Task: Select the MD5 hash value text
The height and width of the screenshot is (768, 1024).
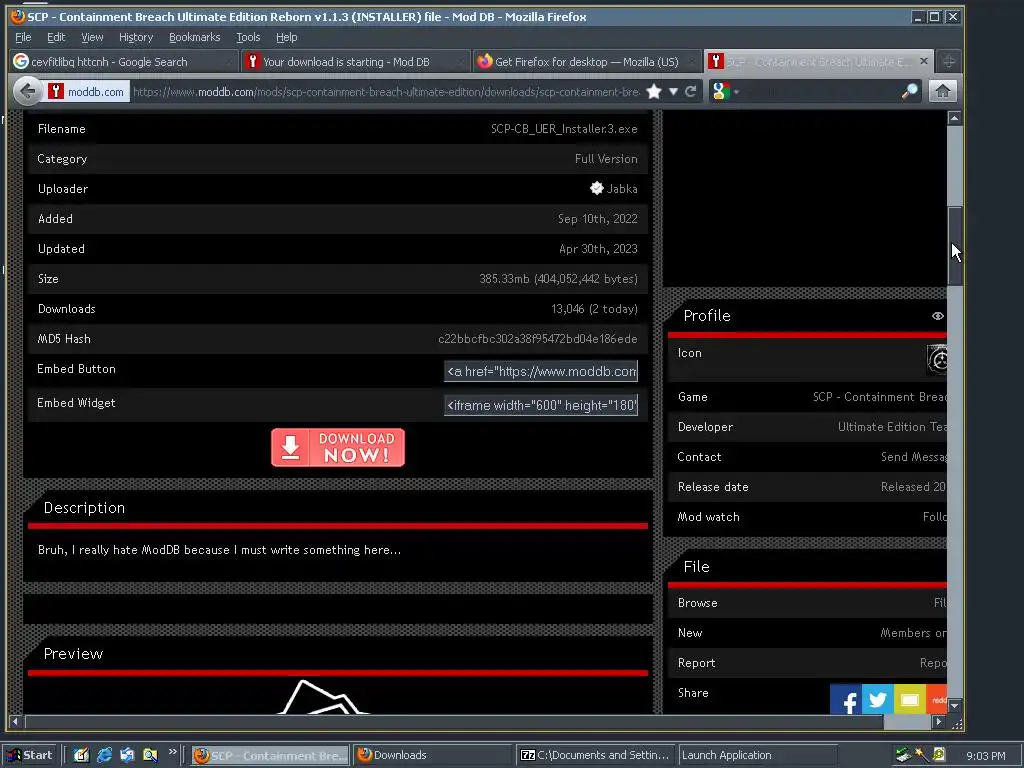Action: pos(537,339)
